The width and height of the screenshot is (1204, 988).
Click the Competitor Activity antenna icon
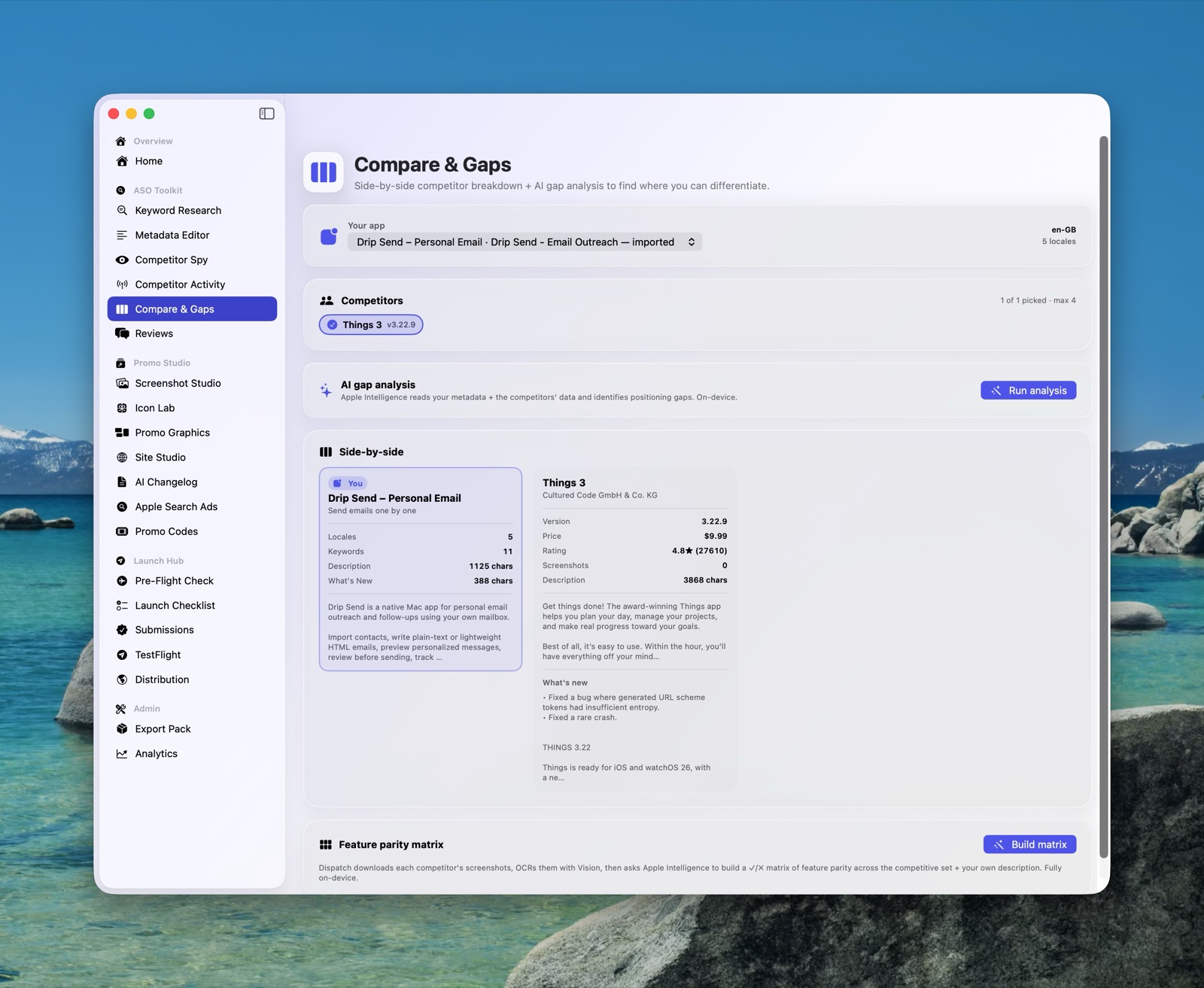(122, 284)
